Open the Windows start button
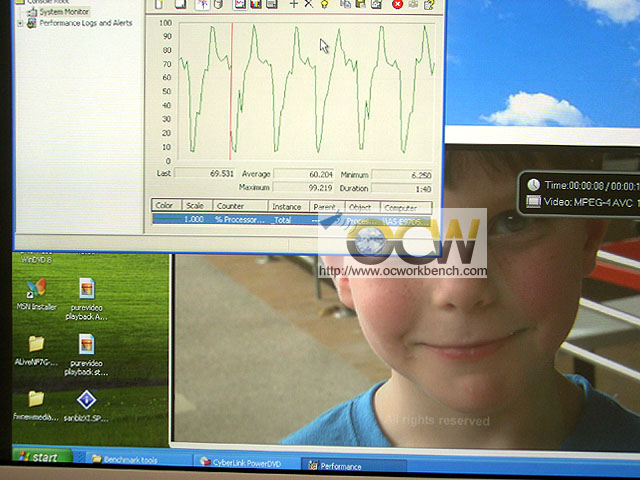This screenshot has height=480, width=640. (42, 456)
